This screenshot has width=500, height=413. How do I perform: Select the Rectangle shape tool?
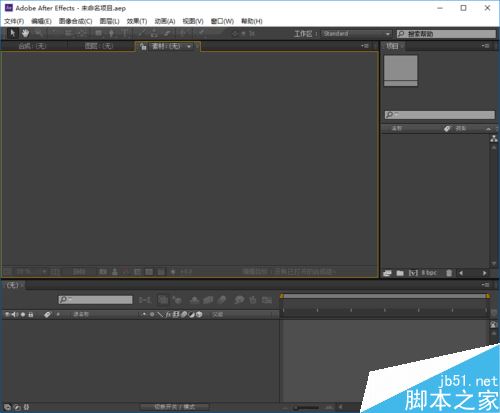(98, 33)
